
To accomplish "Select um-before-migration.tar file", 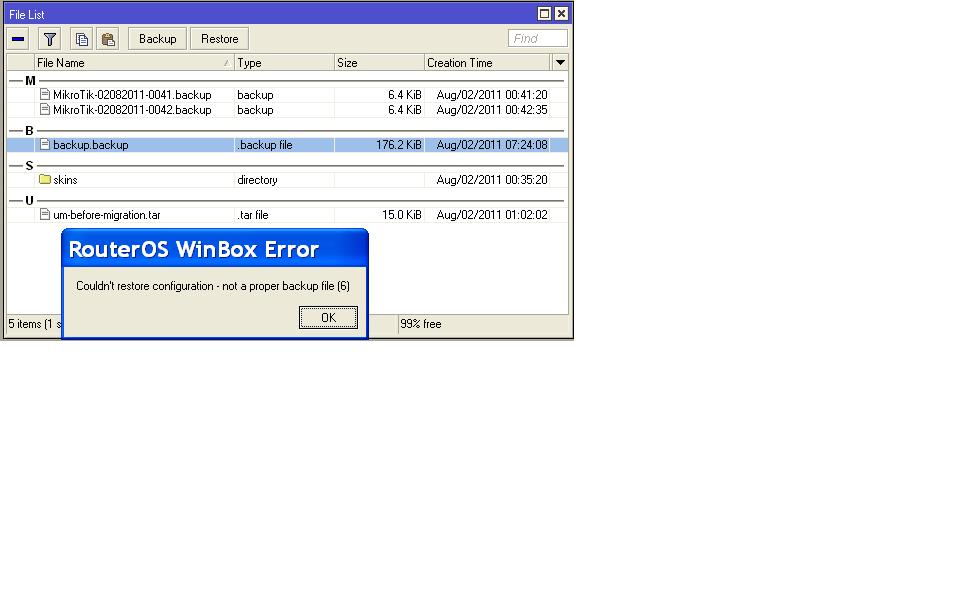I will point(107,215).
